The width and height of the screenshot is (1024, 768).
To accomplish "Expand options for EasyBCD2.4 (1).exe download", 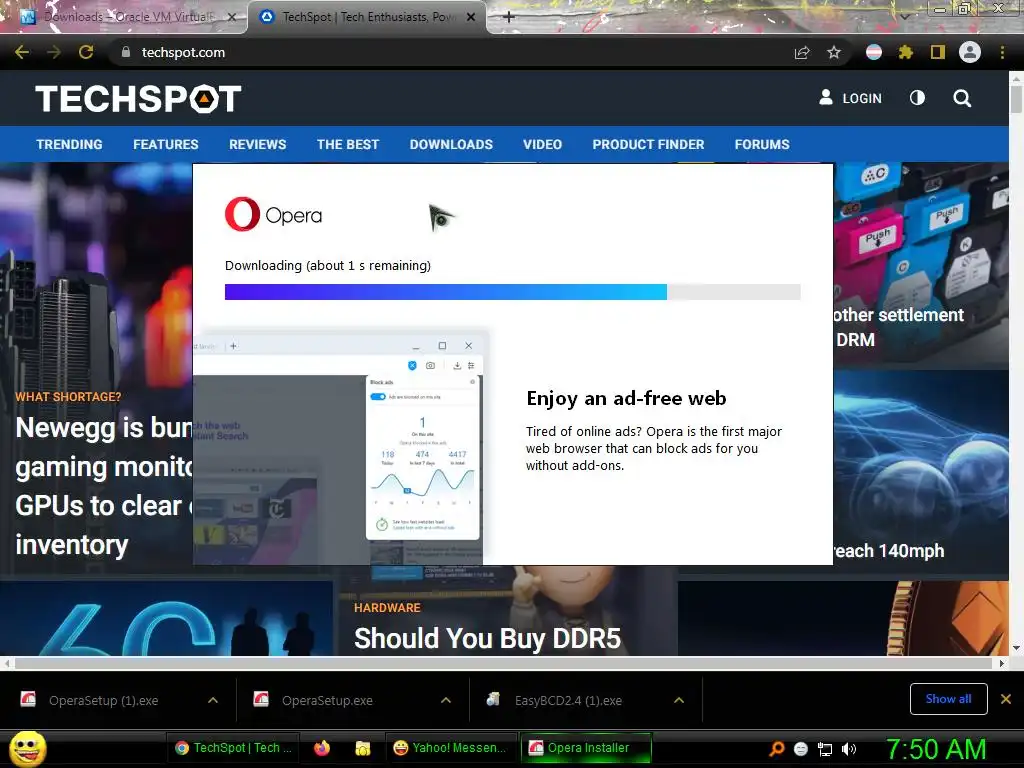I will click(679, 700).
